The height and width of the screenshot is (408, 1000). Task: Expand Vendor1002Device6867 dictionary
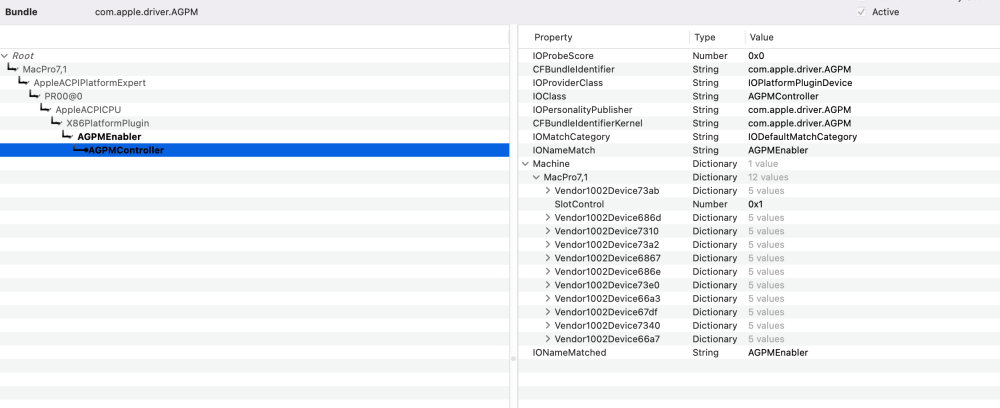[547, 258]
